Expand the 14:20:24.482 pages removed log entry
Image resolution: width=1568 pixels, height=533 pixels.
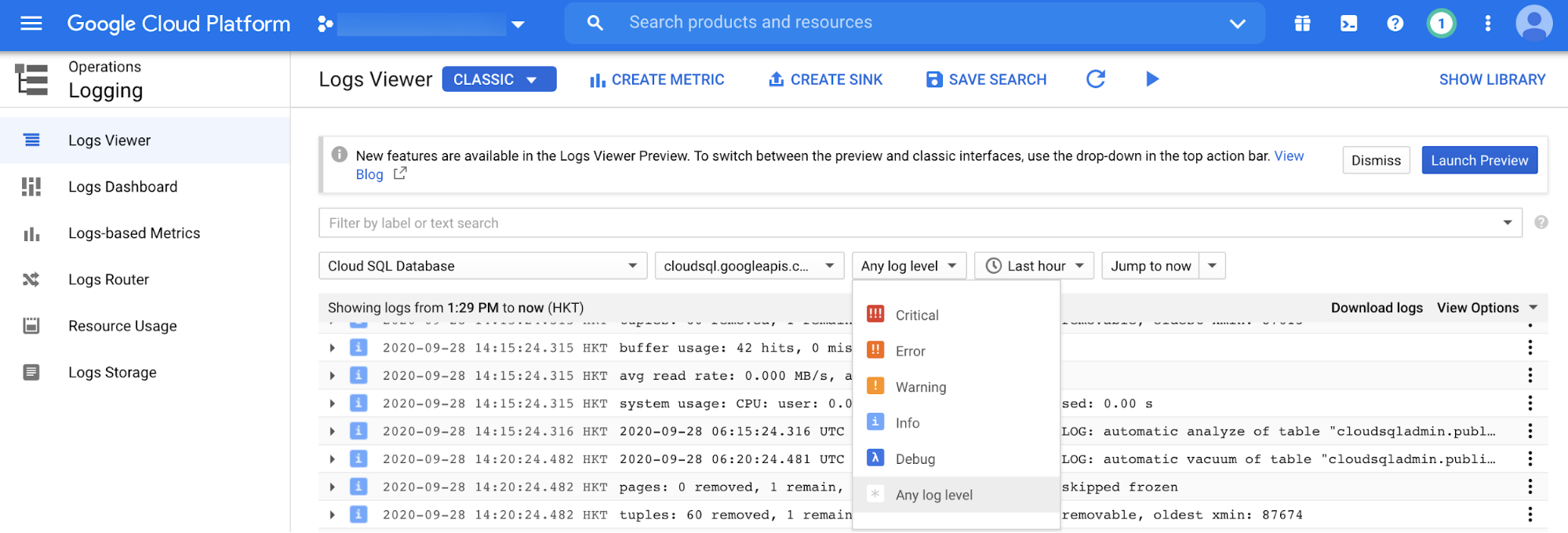333,487
